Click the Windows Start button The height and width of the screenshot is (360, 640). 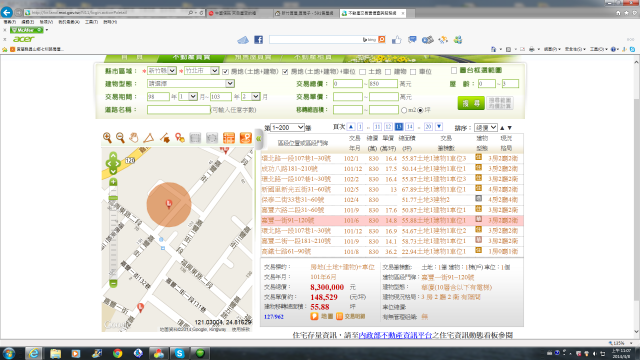(x=9, y=353)
